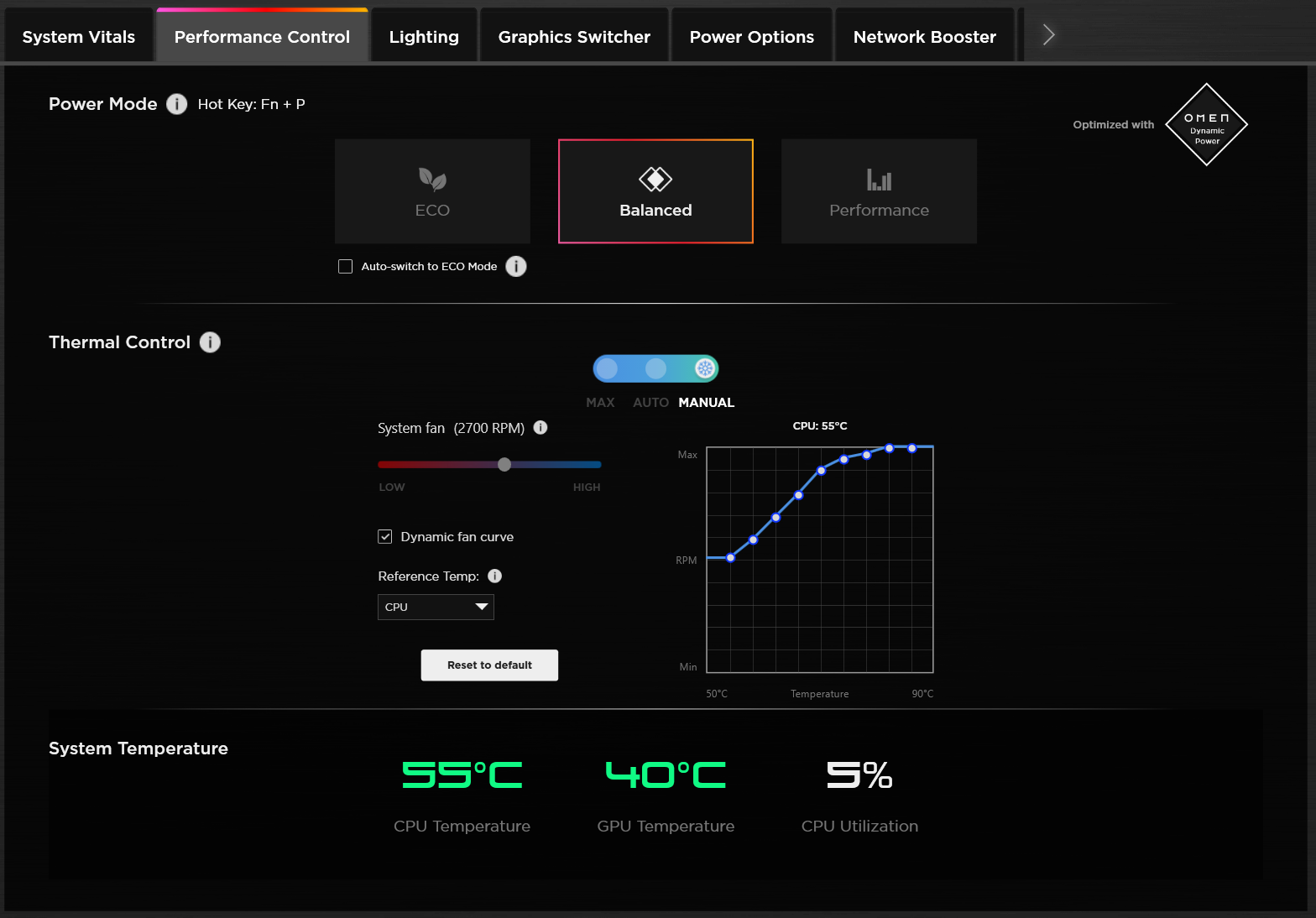Activate the Performance power mode
This screenshot has width=1316, height=918.
pyautogui.click(x=879, y=191)
